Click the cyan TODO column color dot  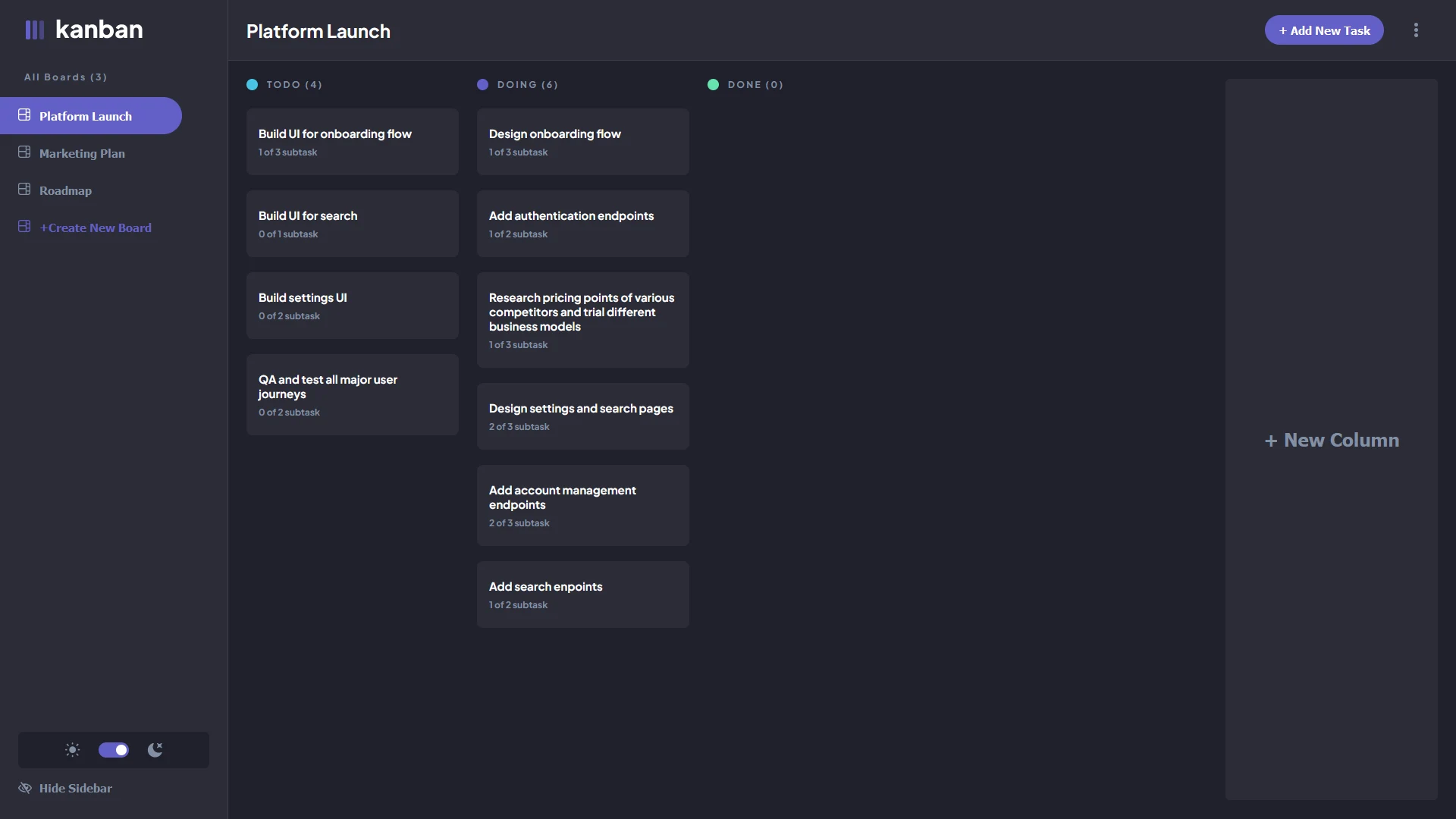(x=252, y=85)
